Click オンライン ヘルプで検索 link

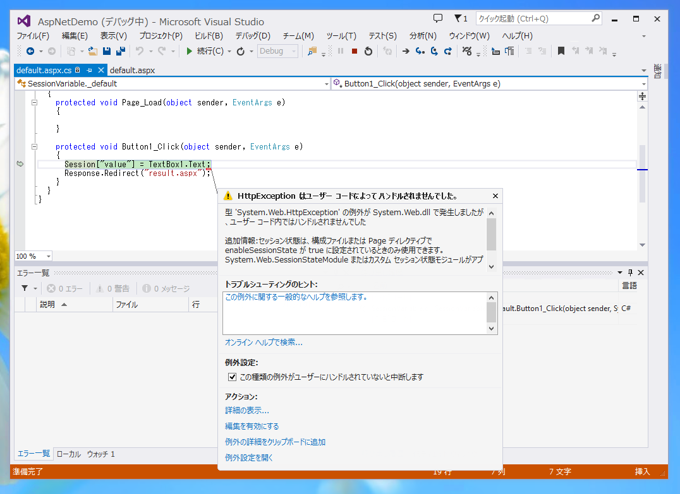(x=264, y=343)
